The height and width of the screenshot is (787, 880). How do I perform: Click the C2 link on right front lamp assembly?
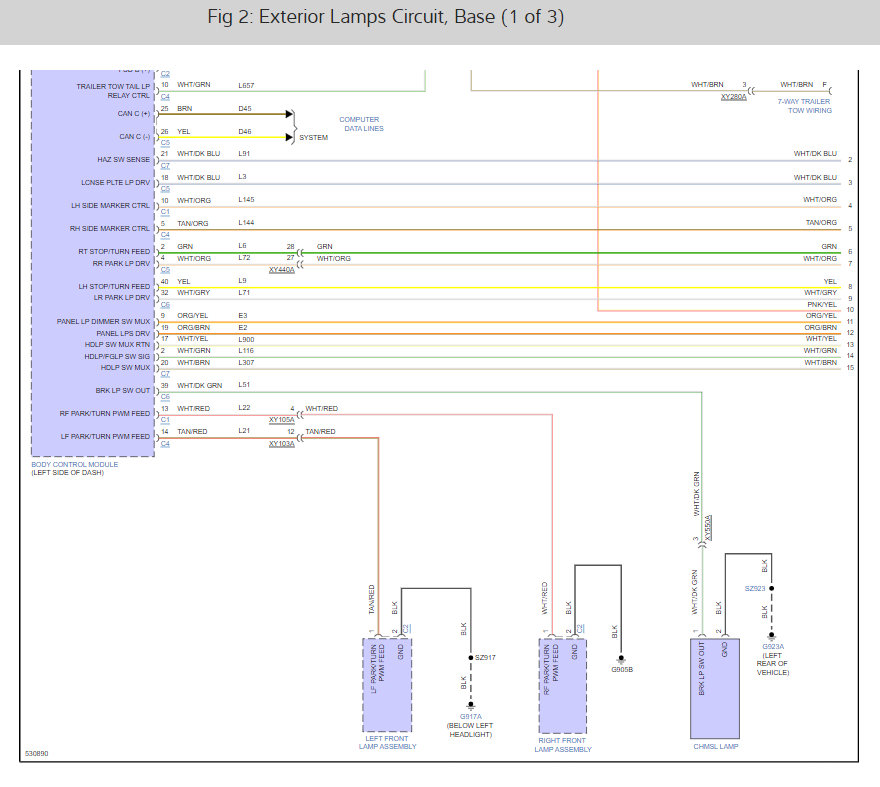(x=580, y=629)
